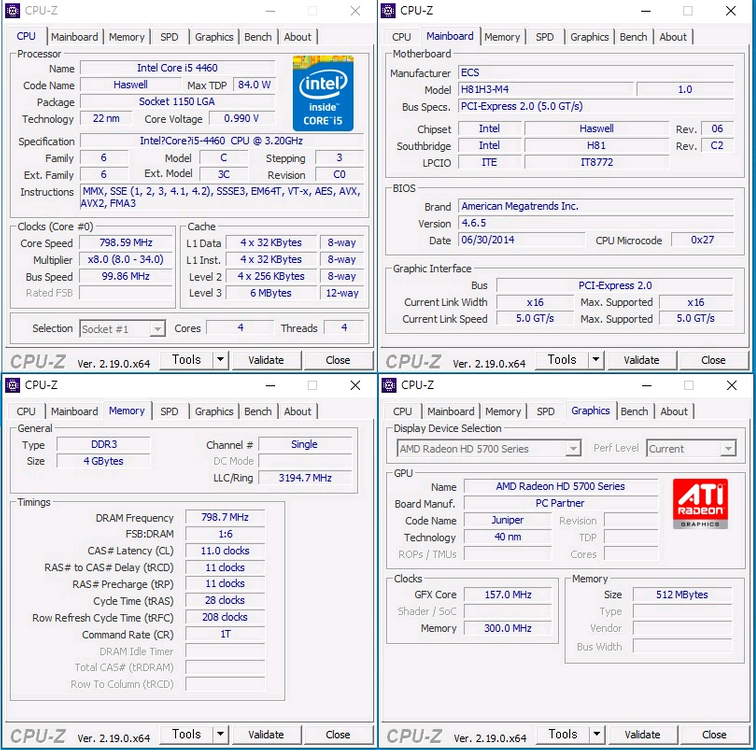756x750 pixels.
Task: Click the DRAM Frequency 798.7 MHz value
Action: 225,517
